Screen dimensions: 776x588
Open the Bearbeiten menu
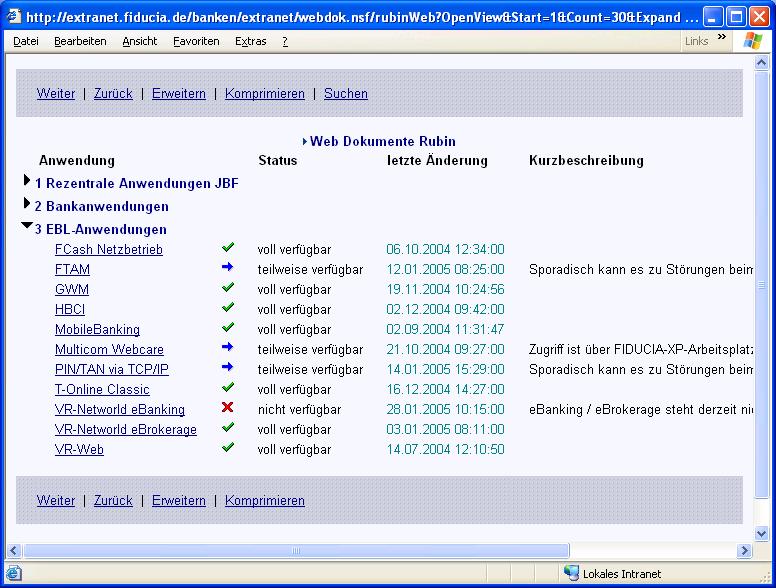[80, 42]
